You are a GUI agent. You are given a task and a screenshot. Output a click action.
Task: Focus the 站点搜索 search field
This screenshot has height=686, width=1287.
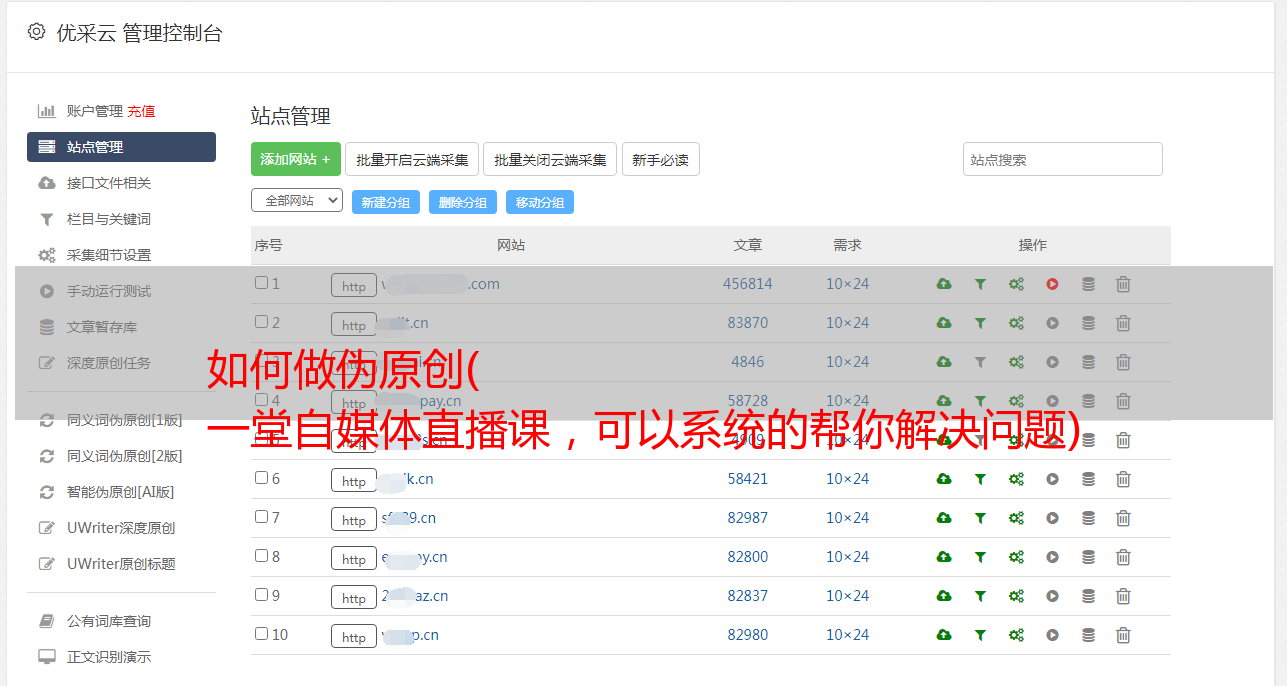tap(1063, 159)
